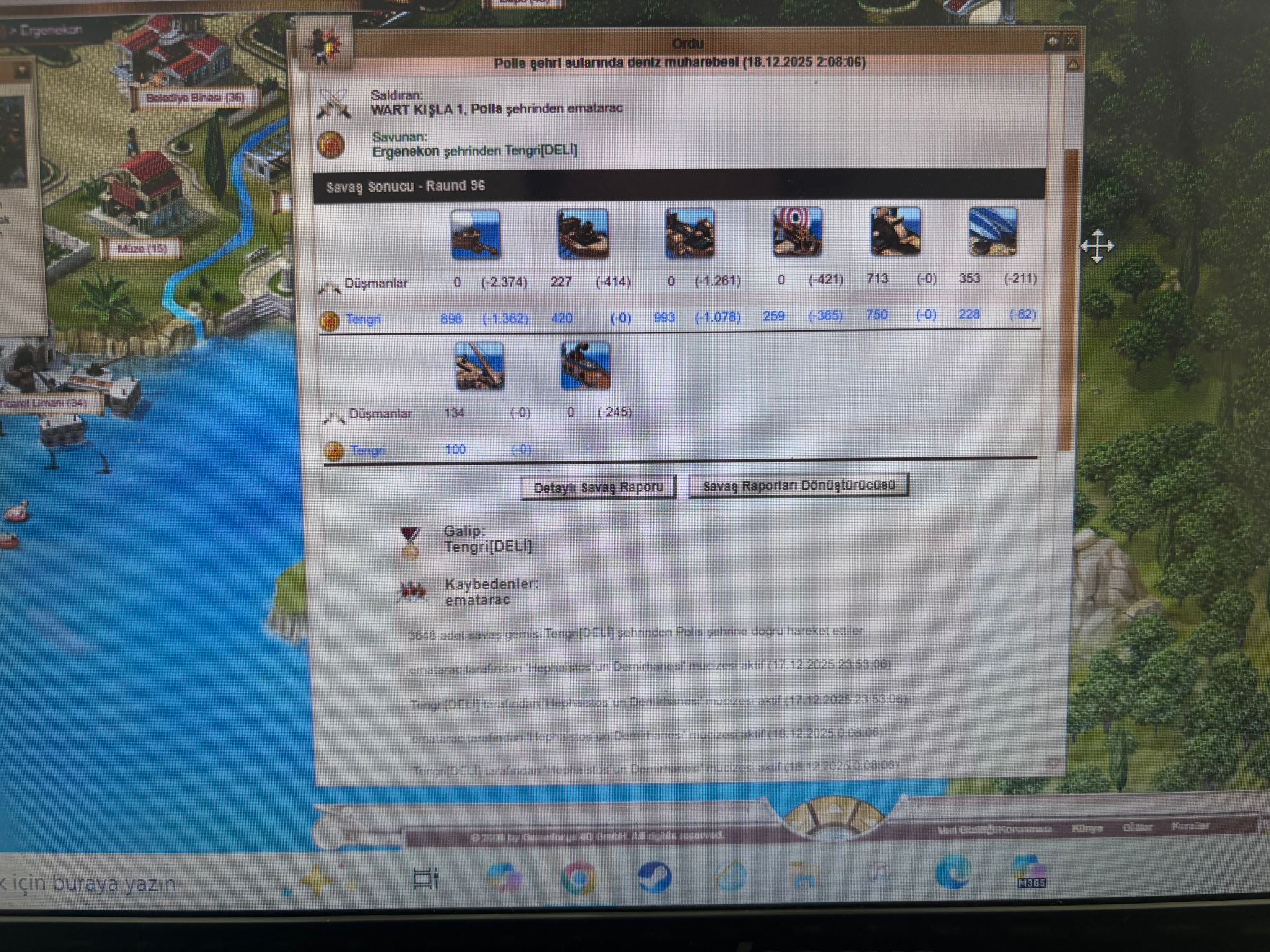The height and width of the screenshot is (952, 1270).
Task: Open the Tengri link in the 898 row
Action: click(363, 319)
